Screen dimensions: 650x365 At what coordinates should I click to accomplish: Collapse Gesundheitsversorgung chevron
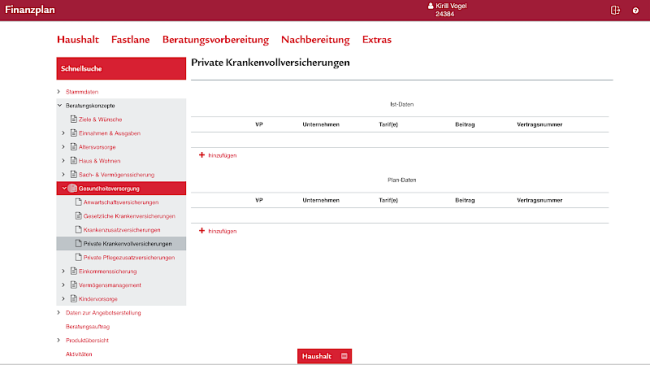point(64,188)
